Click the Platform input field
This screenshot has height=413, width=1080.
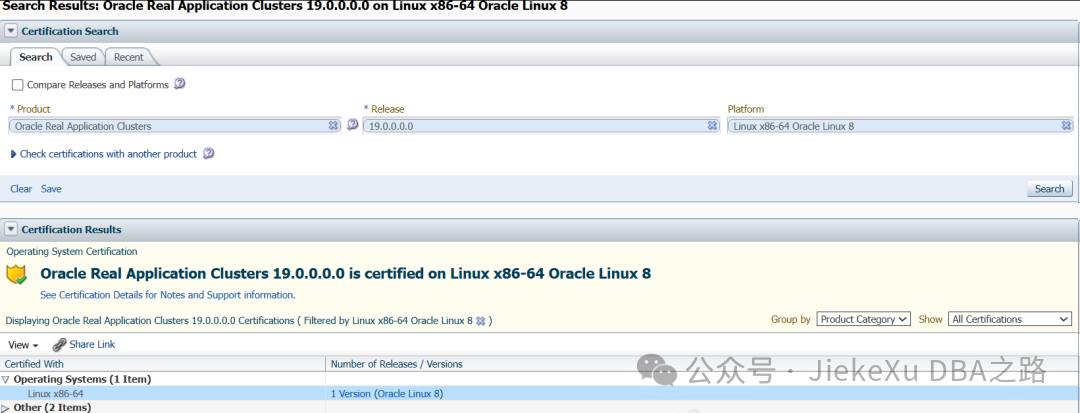tap(900, 126)
